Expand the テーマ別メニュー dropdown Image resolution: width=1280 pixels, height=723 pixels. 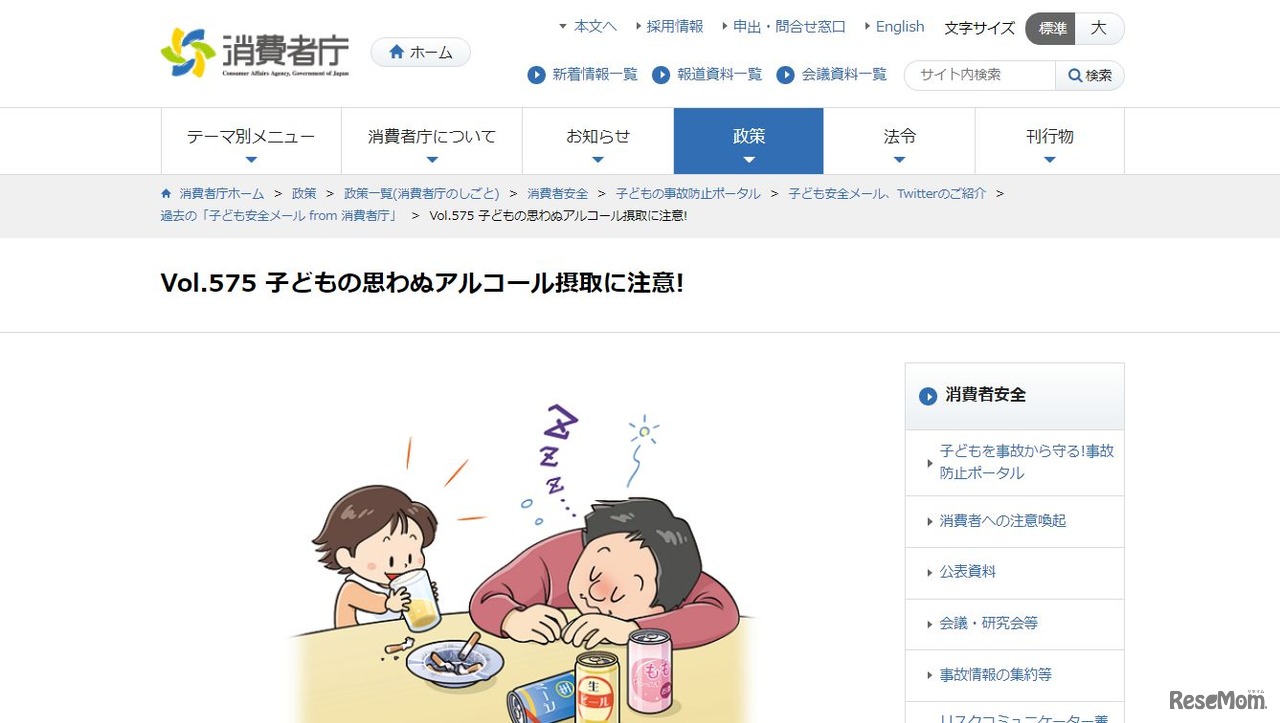click(x=251, y=141)
